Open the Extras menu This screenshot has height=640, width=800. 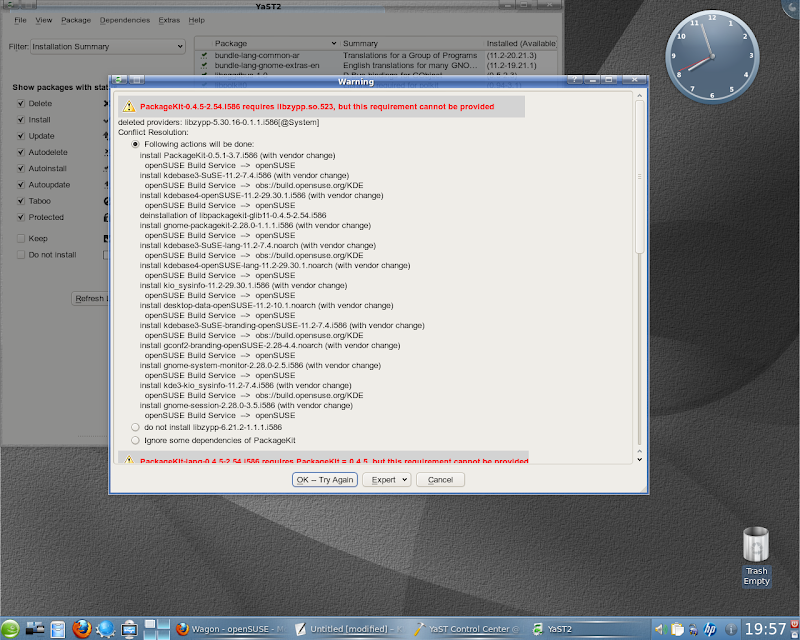click(x=169, y=20)
